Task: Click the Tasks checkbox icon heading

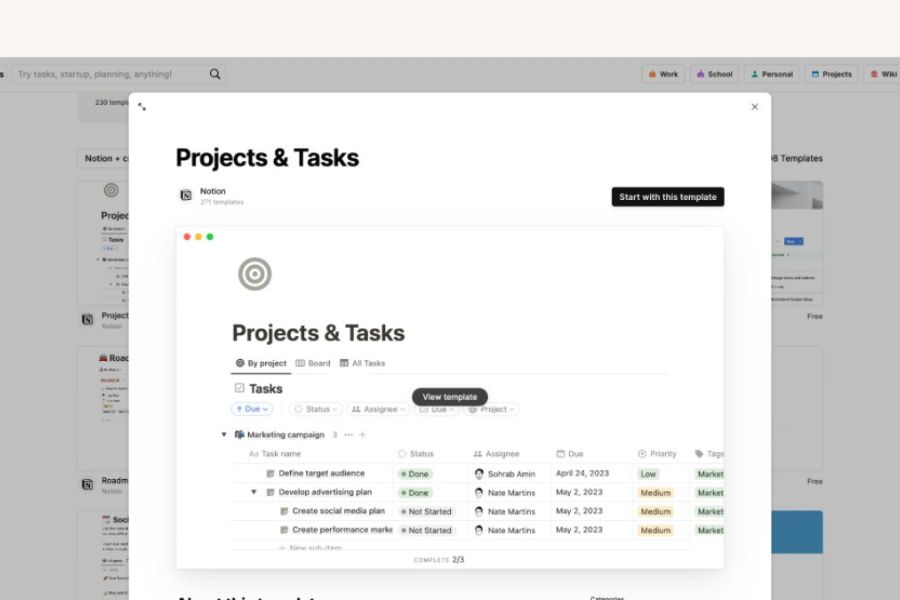Action: pos(239,388)
